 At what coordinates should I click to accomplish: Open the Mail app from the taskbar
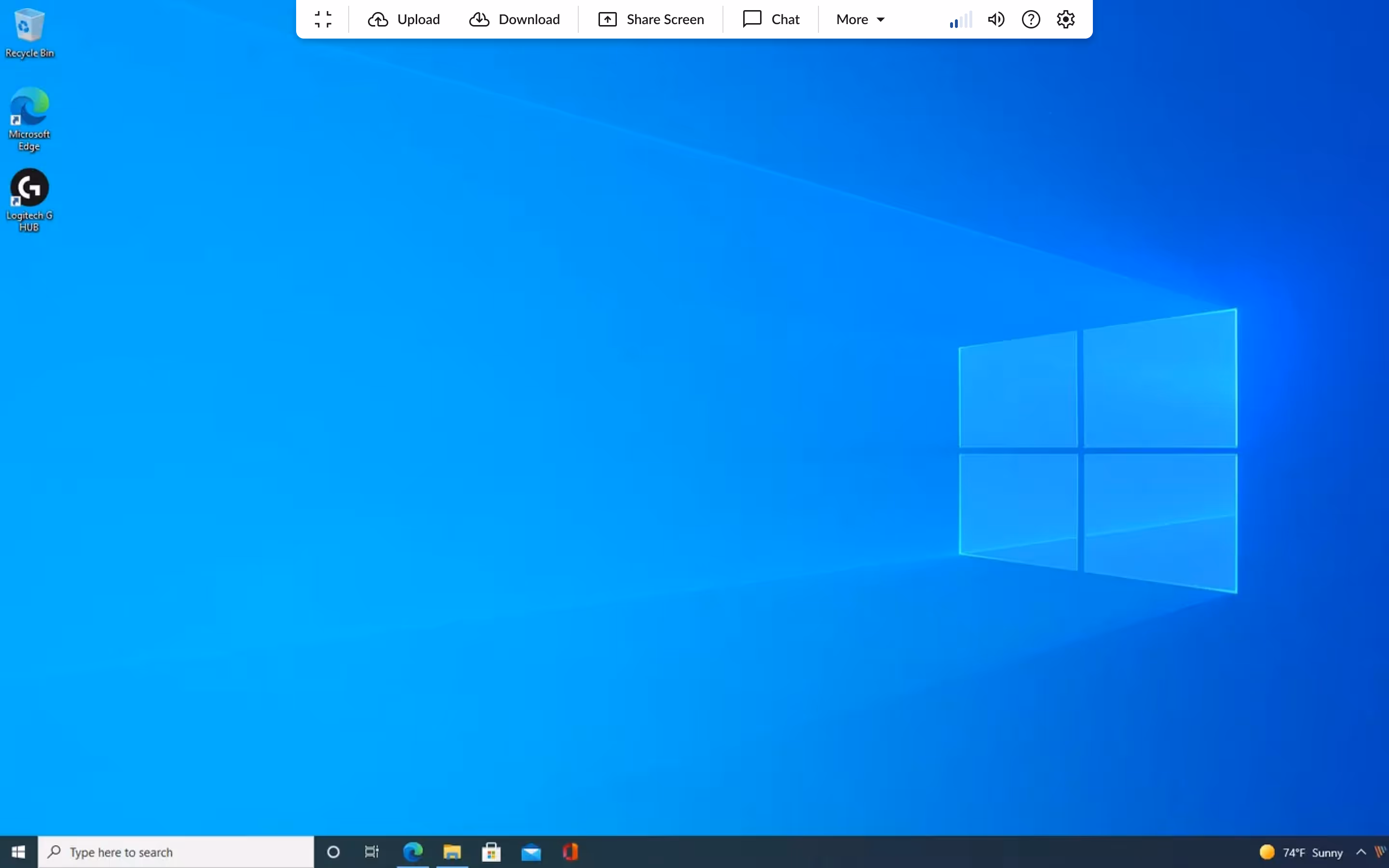click(531, 852)
